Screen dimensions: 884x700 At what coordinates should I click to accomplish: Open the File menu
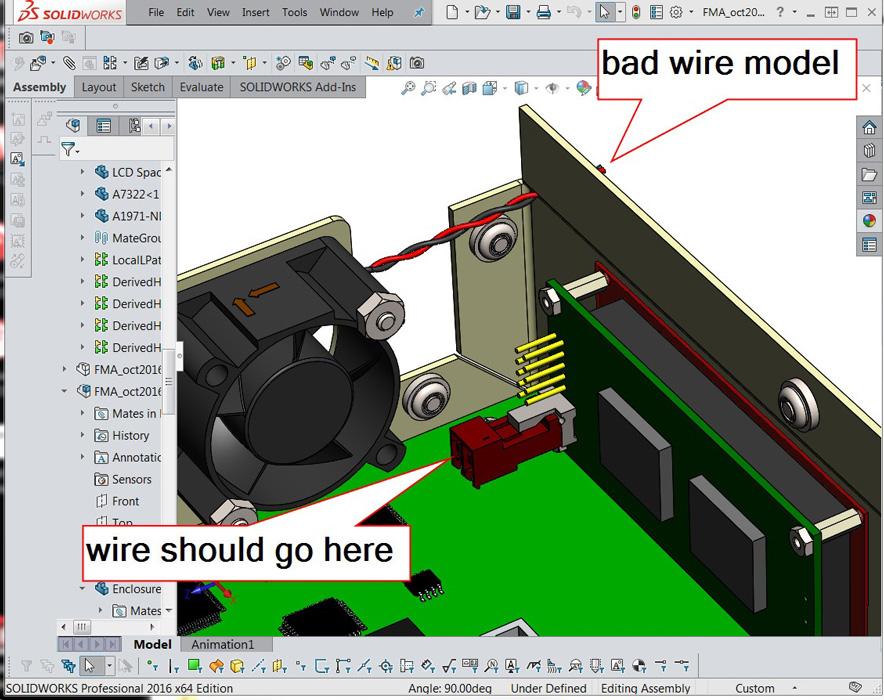click(156, 12)
